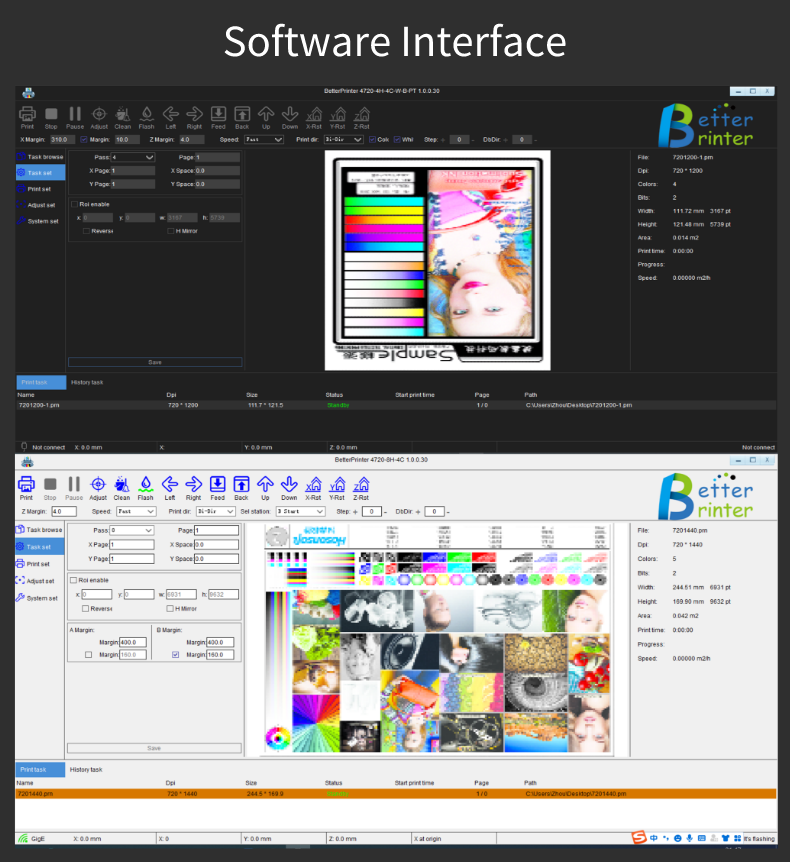The image size is (790, 862).
Task: Select the X-Rst home icon in the dark window
Action: (314, 115)
